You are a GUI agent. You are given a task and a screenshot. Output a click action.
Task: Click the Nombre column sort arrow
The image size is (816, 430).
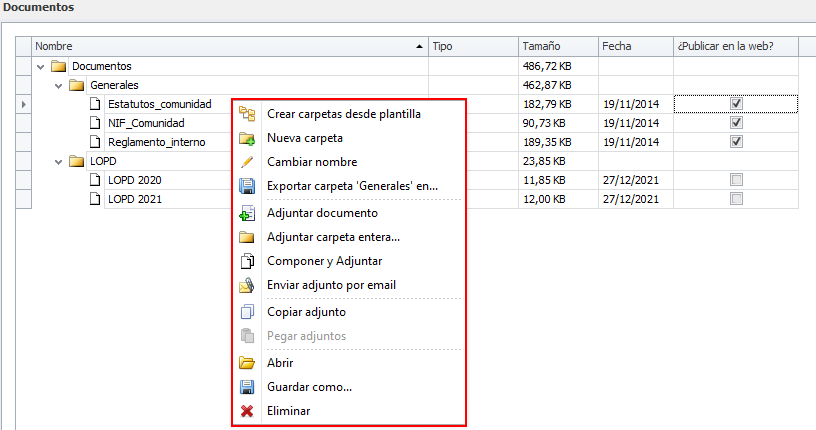coord(419,46)
